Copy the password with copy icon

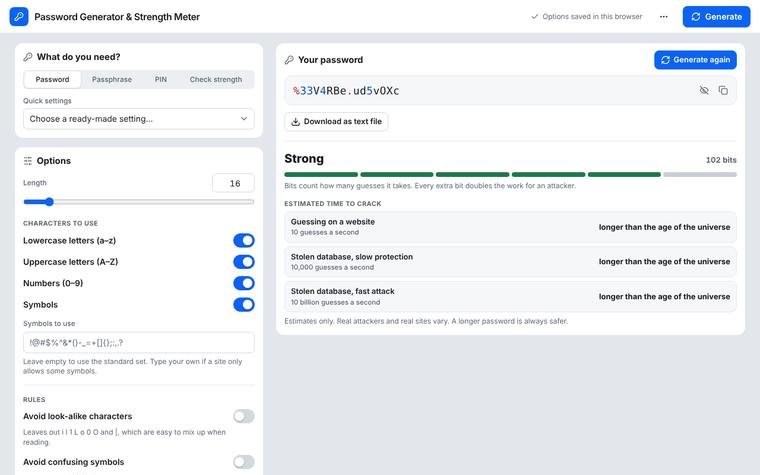click(723, 90)
